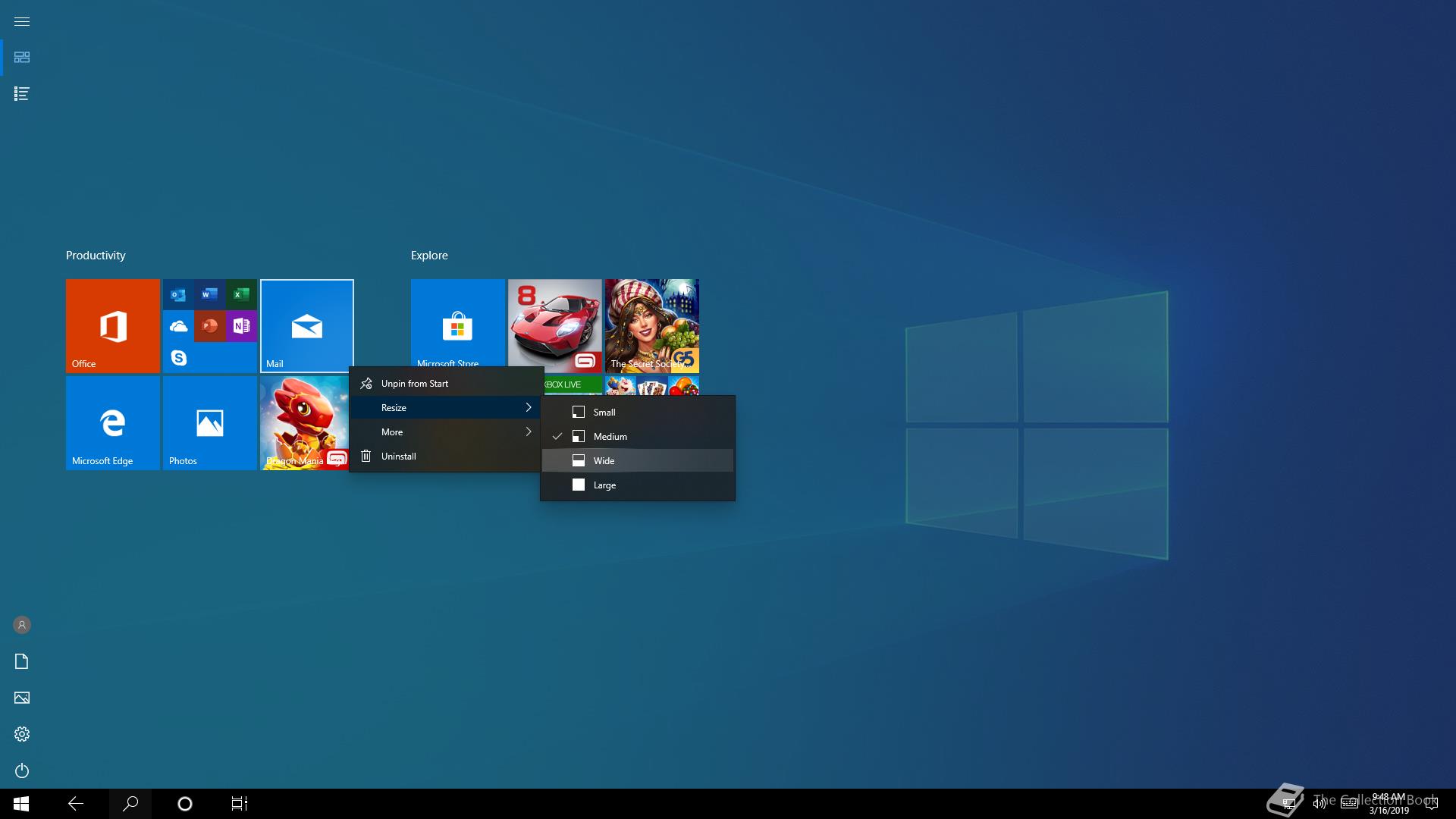1456x819 pixels.
Task: Choose Uninstall from context menu
Action: pyautogui.click(x=447, y=457)
